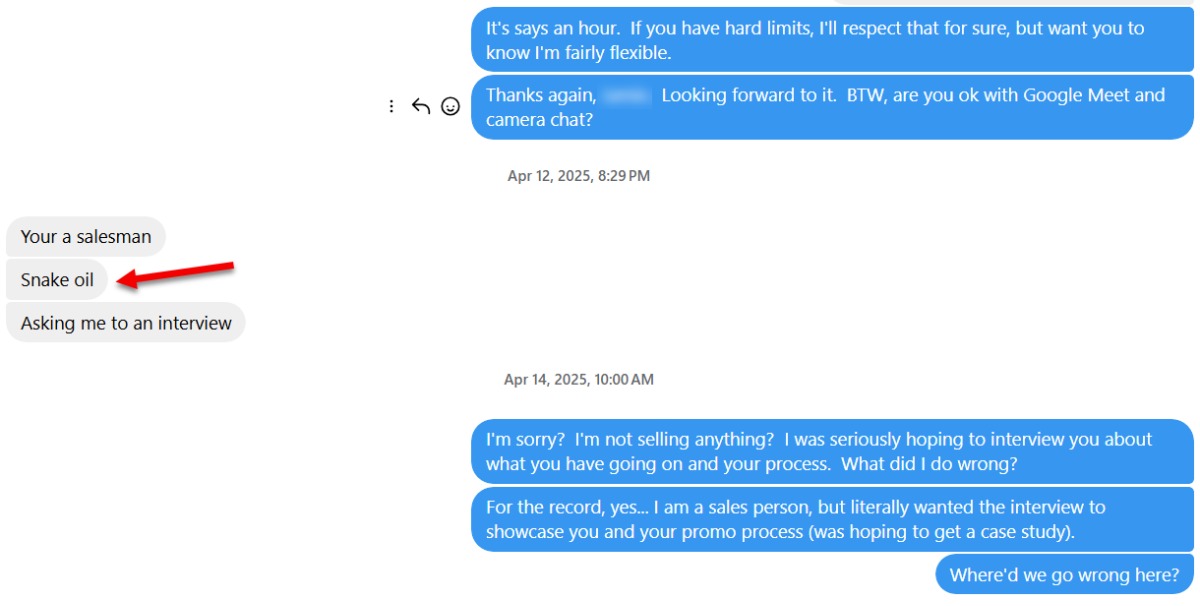This screenshot has height=606, width=1200.
Task: Click the words "camera chat?" in the message
Action: (x=538, y=120)
